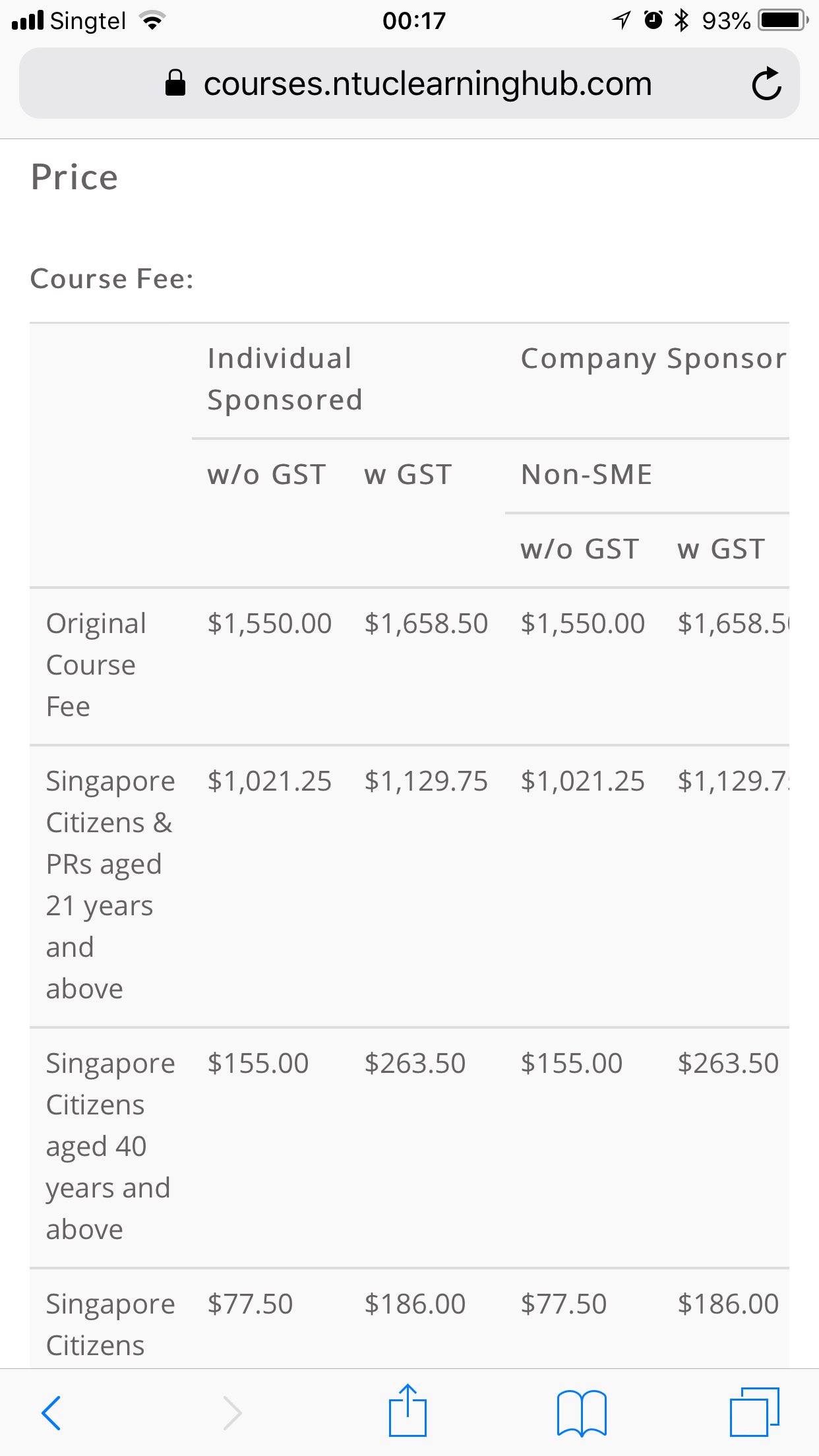Viewport: 819px width, 1456px height.
Task: Show open tabs overview
Action: click(754, 1412)
